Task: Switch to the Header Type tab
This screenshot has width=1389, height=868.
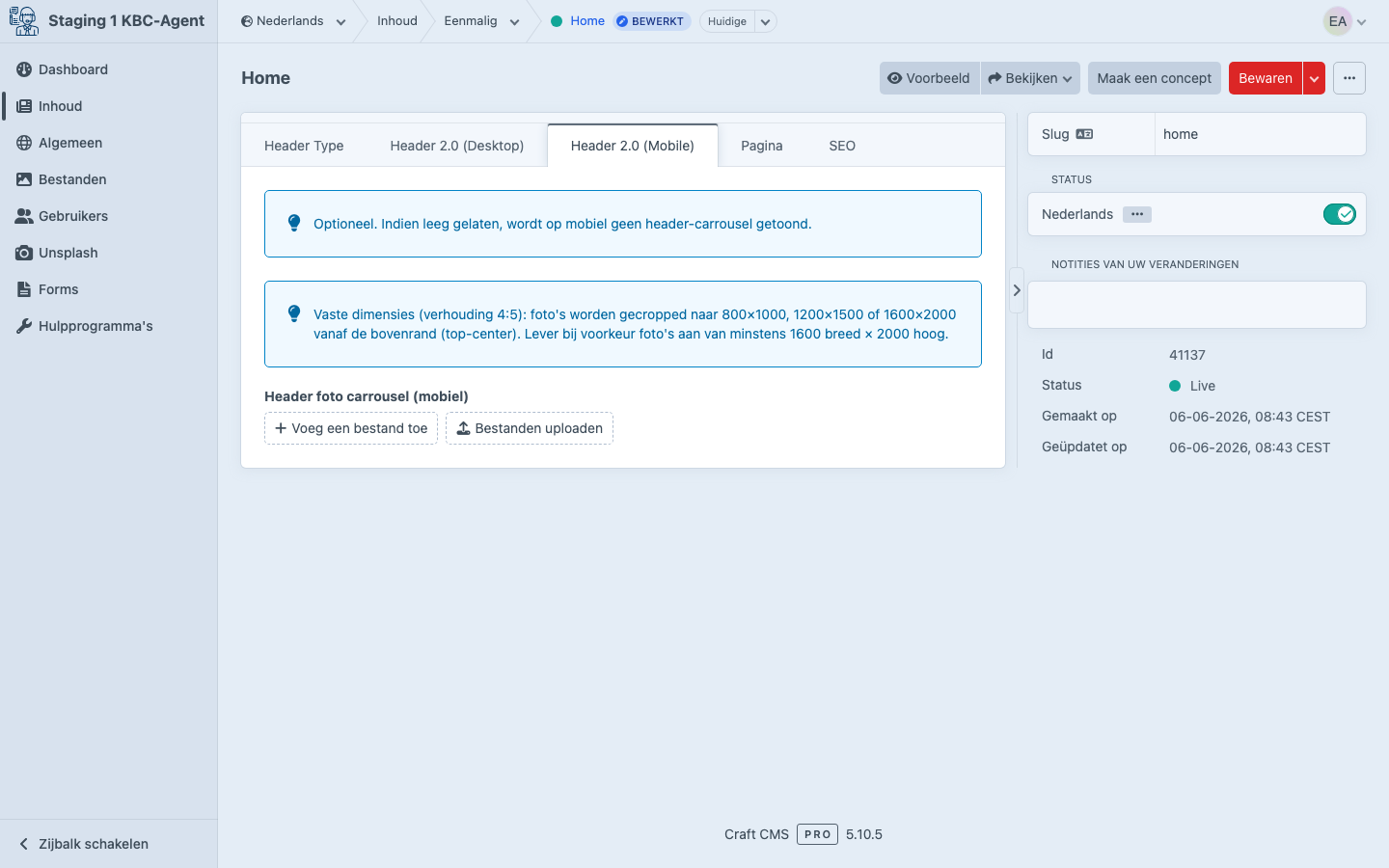Action: [304, 146]
